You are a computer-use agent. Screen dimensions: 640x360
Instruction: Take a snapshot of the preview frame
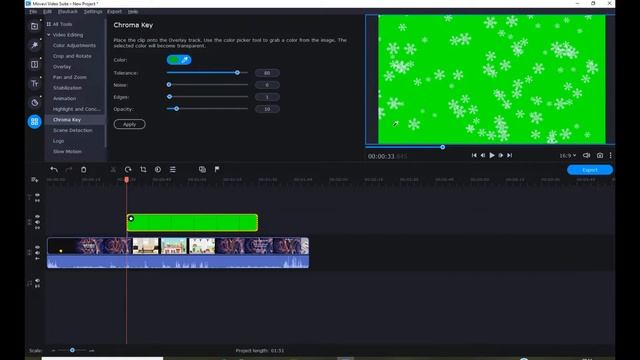tap(600, 156)
